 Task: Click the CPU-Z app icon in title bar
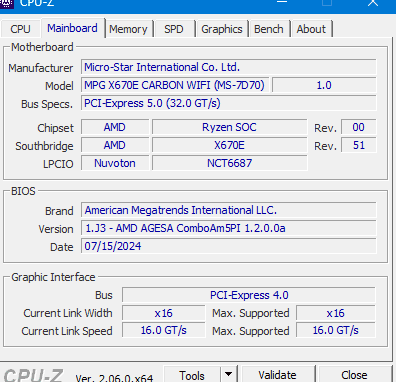point(7,3)
